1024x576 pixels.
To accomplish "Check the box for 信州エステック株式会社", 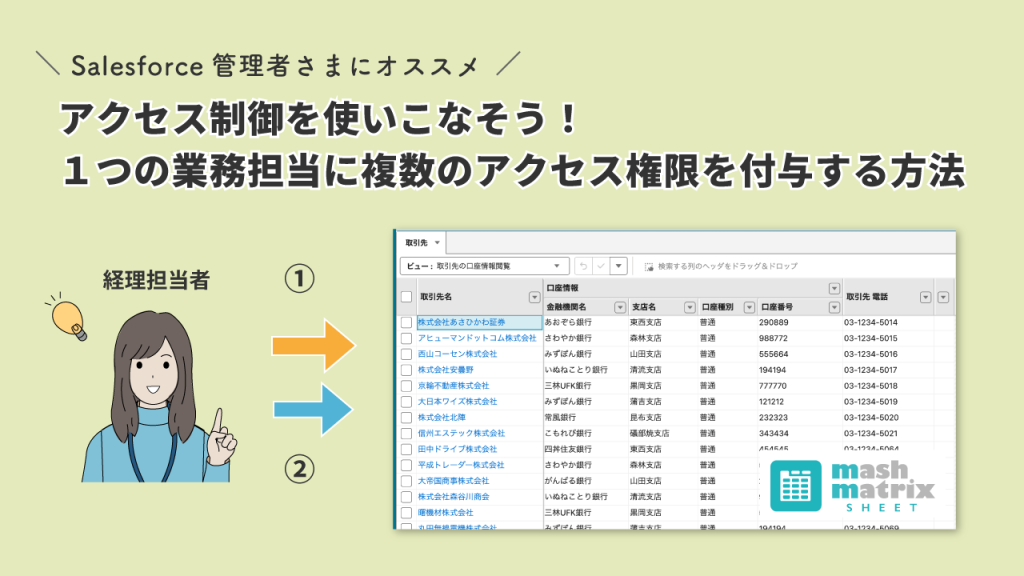I will [406, 434].
